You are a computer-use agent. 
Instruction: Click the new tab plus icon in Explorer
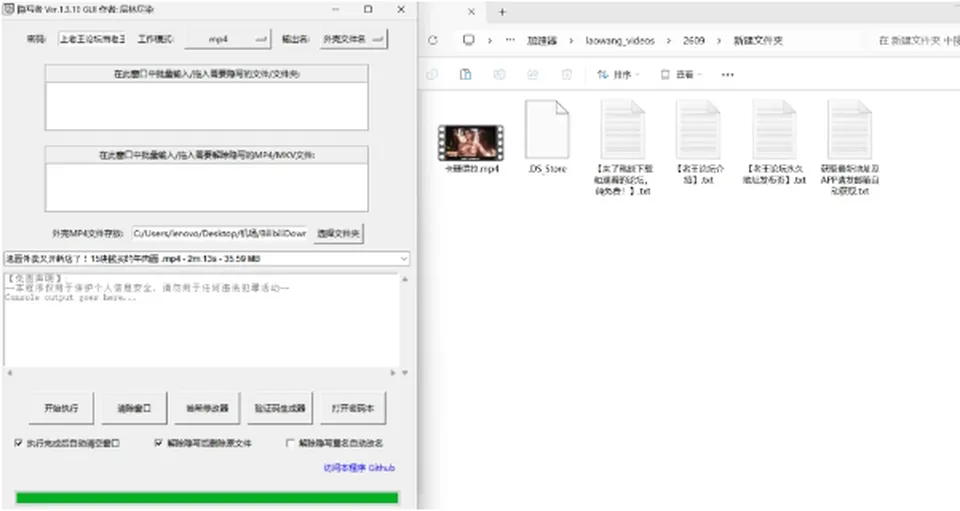pyautogui.click(x=502, y=12)
